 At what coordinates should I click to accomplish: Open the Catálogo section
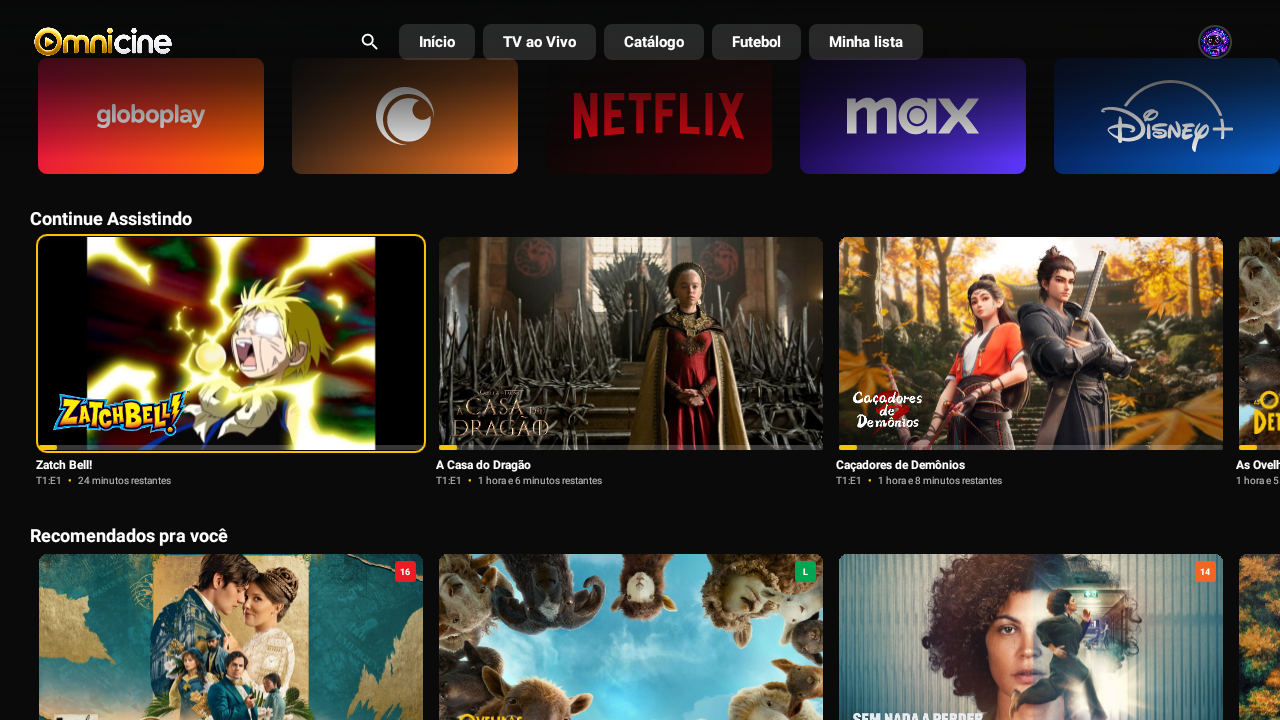point(654,42)
